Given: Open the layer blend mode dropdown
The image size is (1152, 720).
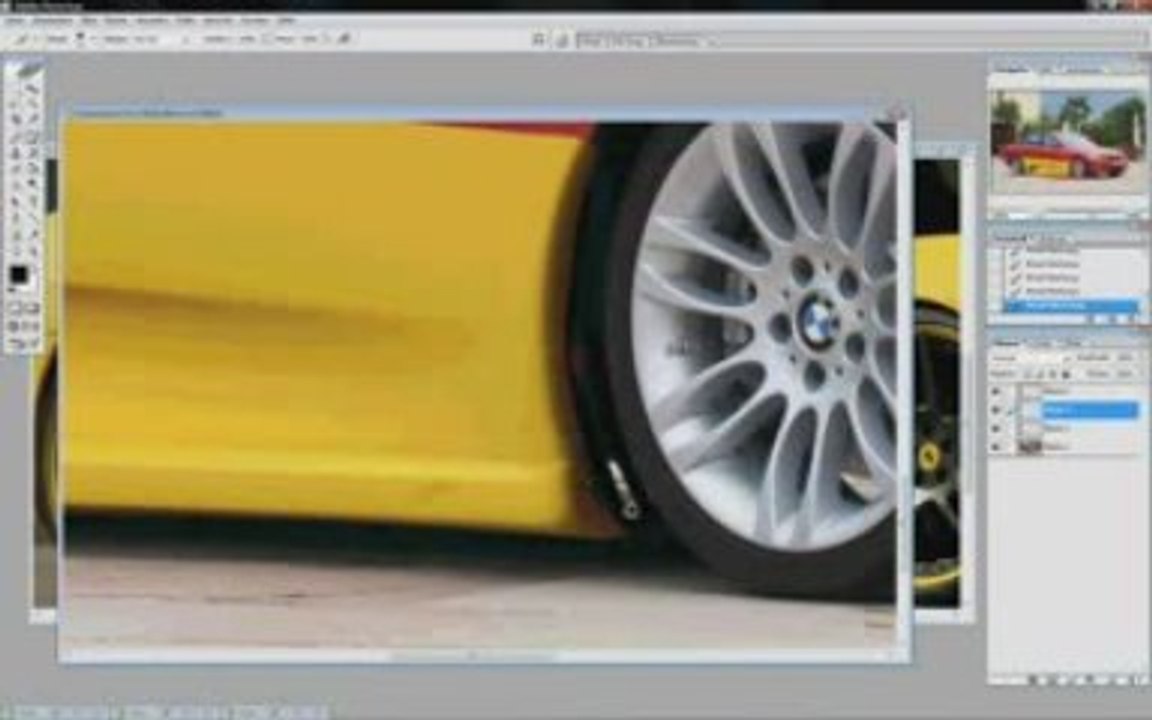Looking at the screenshot, I should click(x=1030, y=358).
